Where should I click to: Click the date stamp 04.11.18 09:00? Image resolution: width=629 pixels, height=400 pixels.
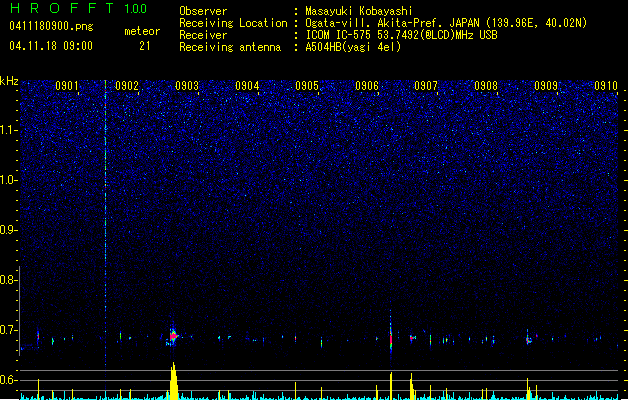51,46
